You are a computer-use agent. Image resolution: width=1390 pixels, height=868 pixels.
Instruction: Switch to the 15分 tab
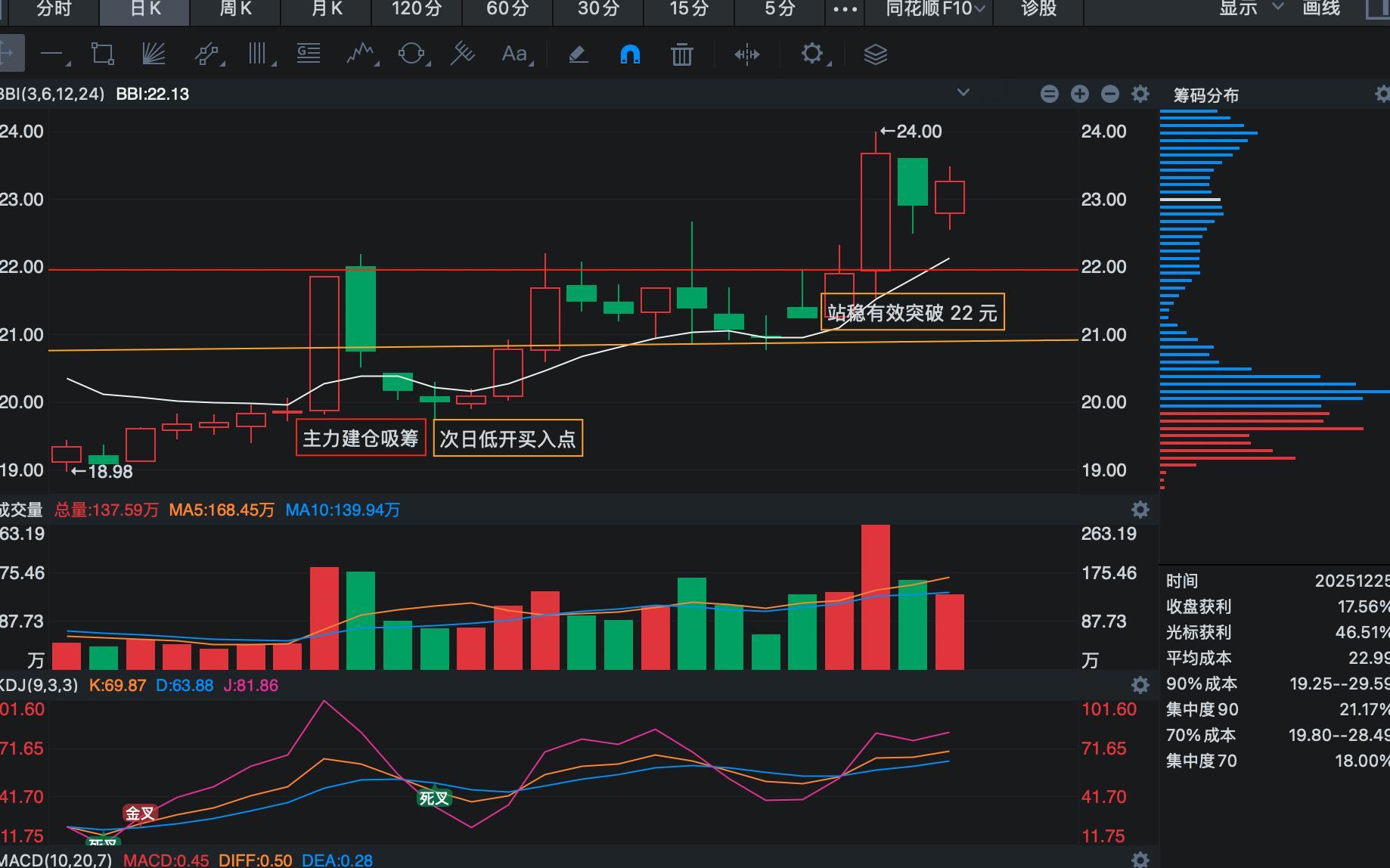689,9
